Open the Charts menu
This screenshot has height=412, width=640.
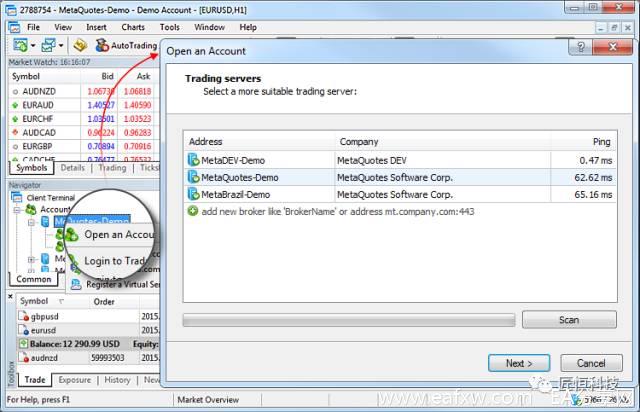[133, 27]
